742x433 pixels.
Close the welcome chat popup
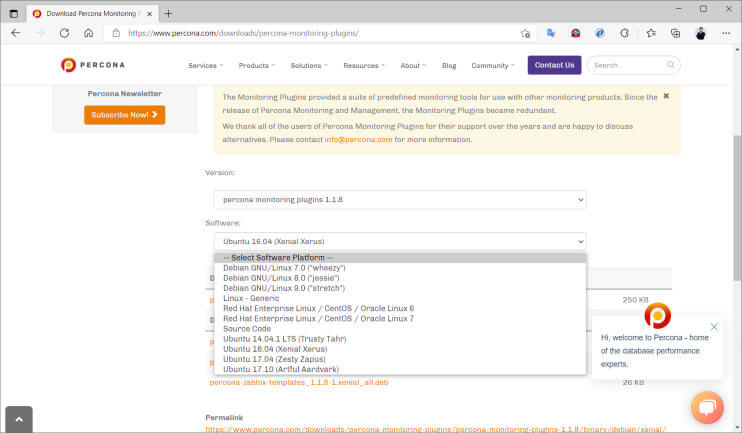[x=714, y=327]
